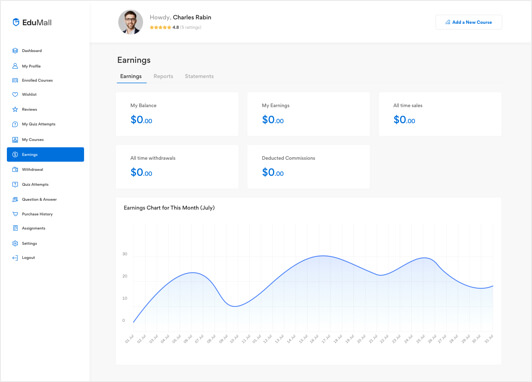The height and width of the screenshot is (382, 532).
Task: Click the Earnings page heading
Action: (134, 60)
